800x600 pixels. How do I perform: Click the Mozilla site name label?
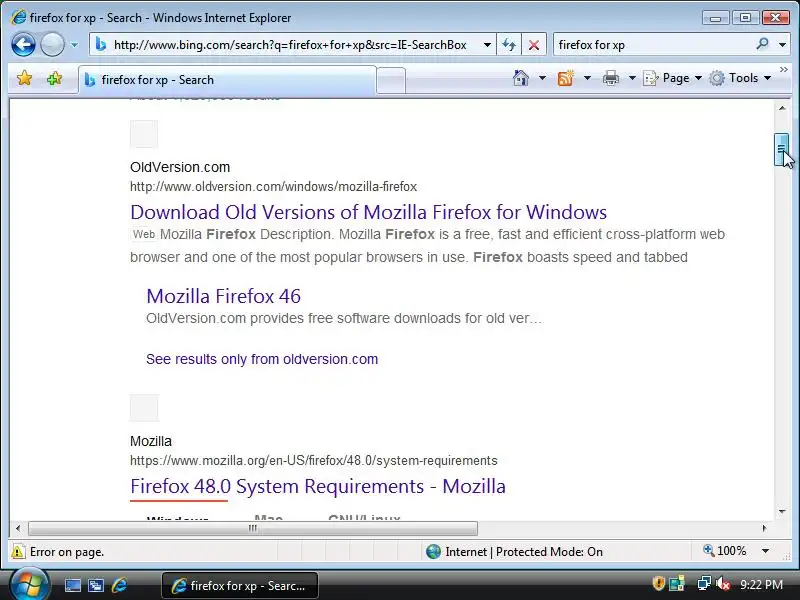click(151, 441)
